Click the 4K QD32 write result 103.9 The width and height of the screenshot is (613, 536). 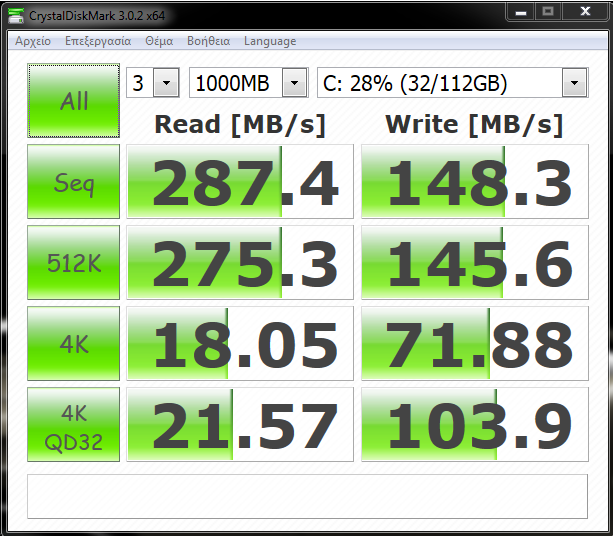[475, 425]
